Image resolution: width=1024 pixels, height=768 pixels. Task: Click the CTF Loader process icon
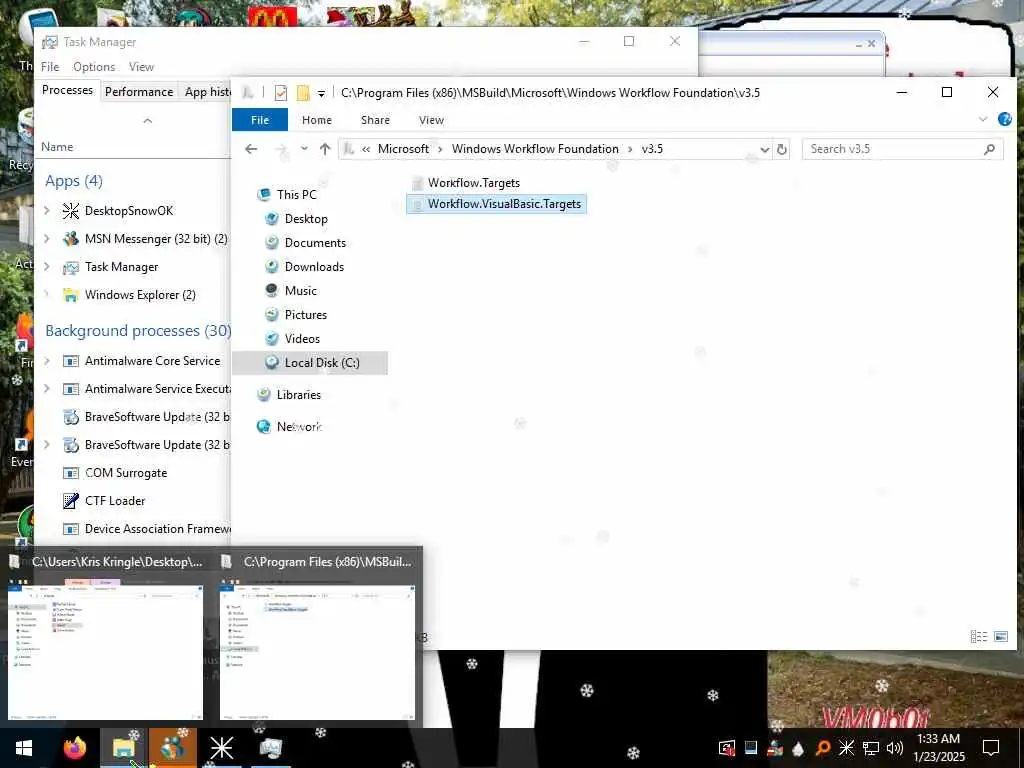[x=71, y=501]
